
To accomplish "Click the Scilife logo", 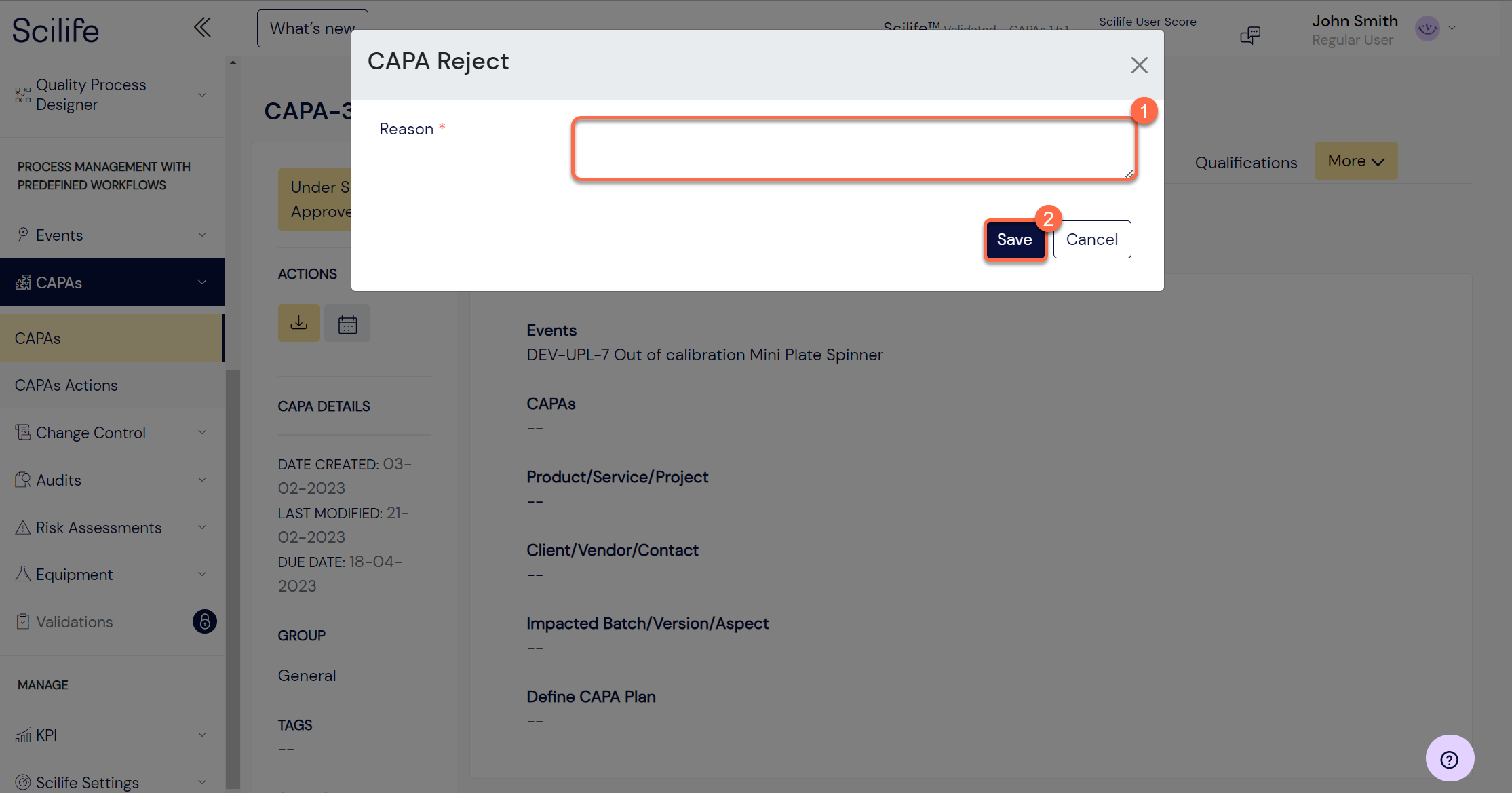I will 56,31.
